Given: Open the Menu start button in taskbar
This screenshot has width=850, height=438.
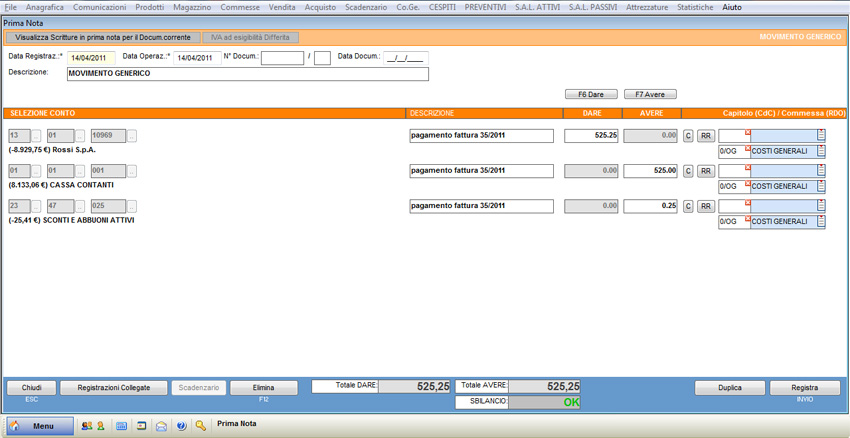Looking at the screenshot, I should pos(40,426).
